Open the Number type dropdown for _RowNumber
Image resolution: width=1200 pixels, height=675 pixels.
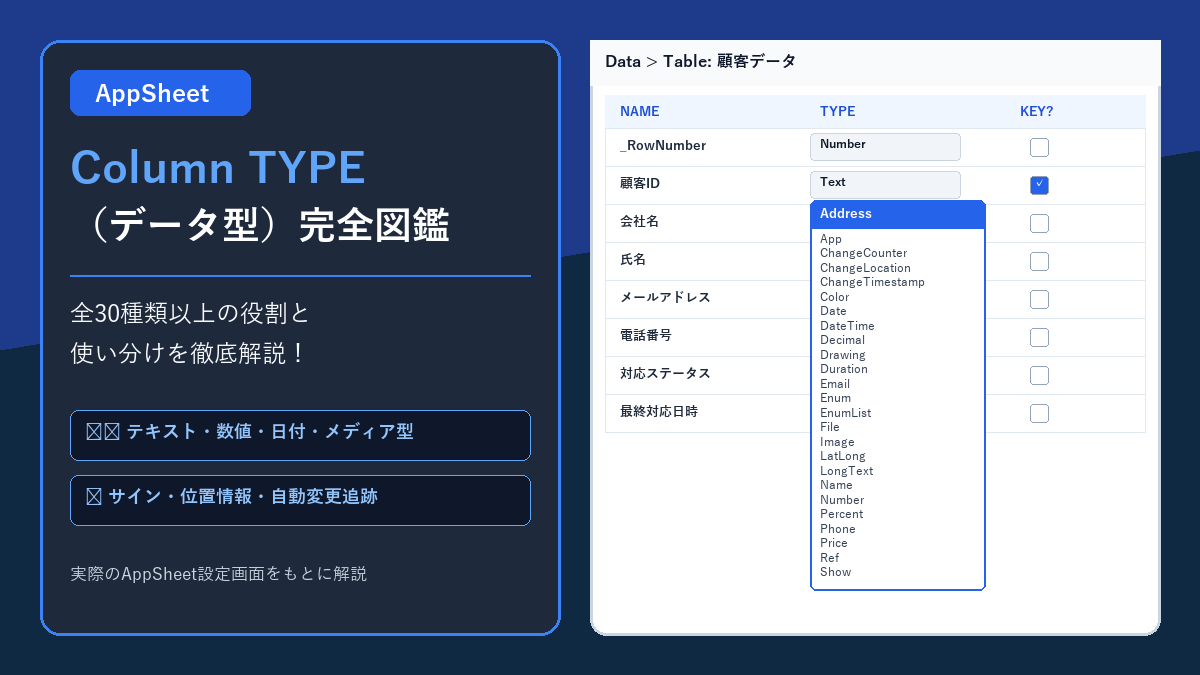coord(885,147)
